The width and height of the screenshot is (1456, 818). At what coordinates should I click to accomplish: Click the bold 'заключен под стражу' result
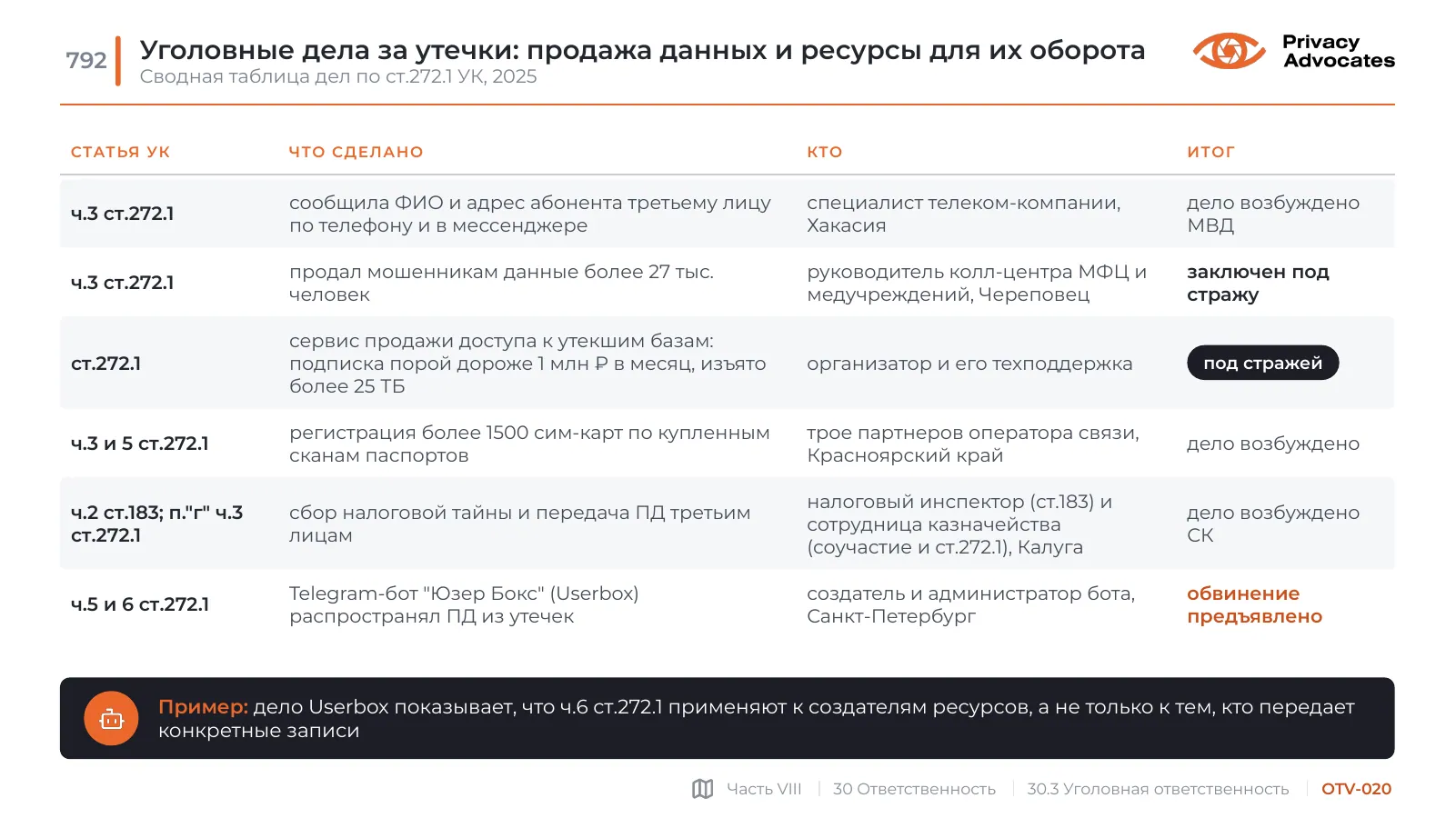(x=1258, y=283)
